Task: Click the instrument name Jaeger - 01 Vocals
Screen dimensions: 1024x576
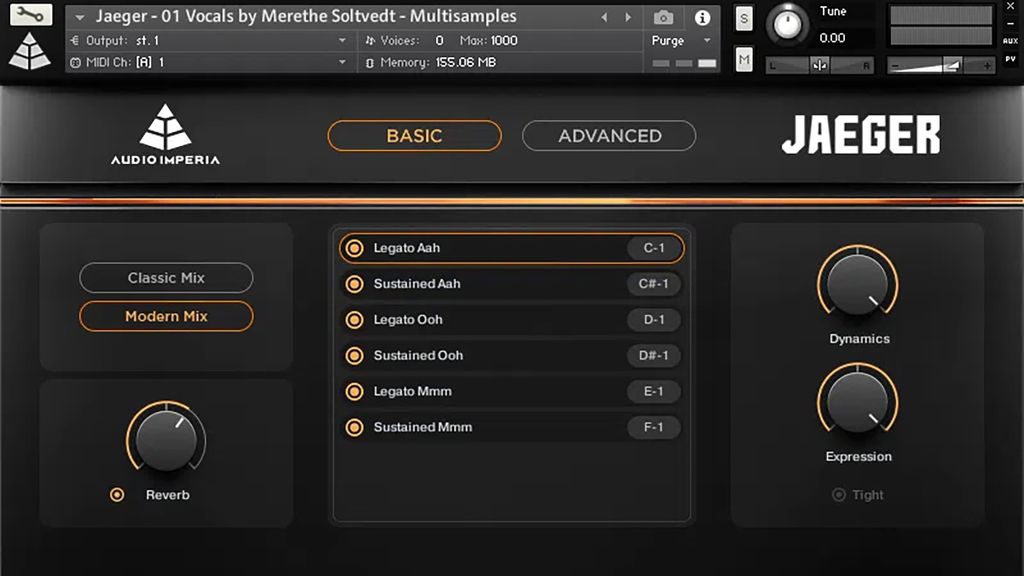Action: coord(306,16)
